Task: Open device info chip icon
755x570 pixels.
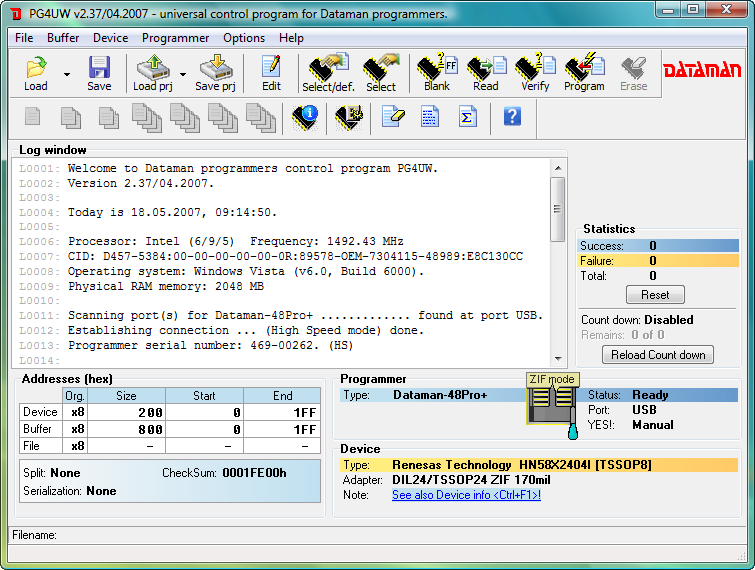Action: [x=304, y=117]
